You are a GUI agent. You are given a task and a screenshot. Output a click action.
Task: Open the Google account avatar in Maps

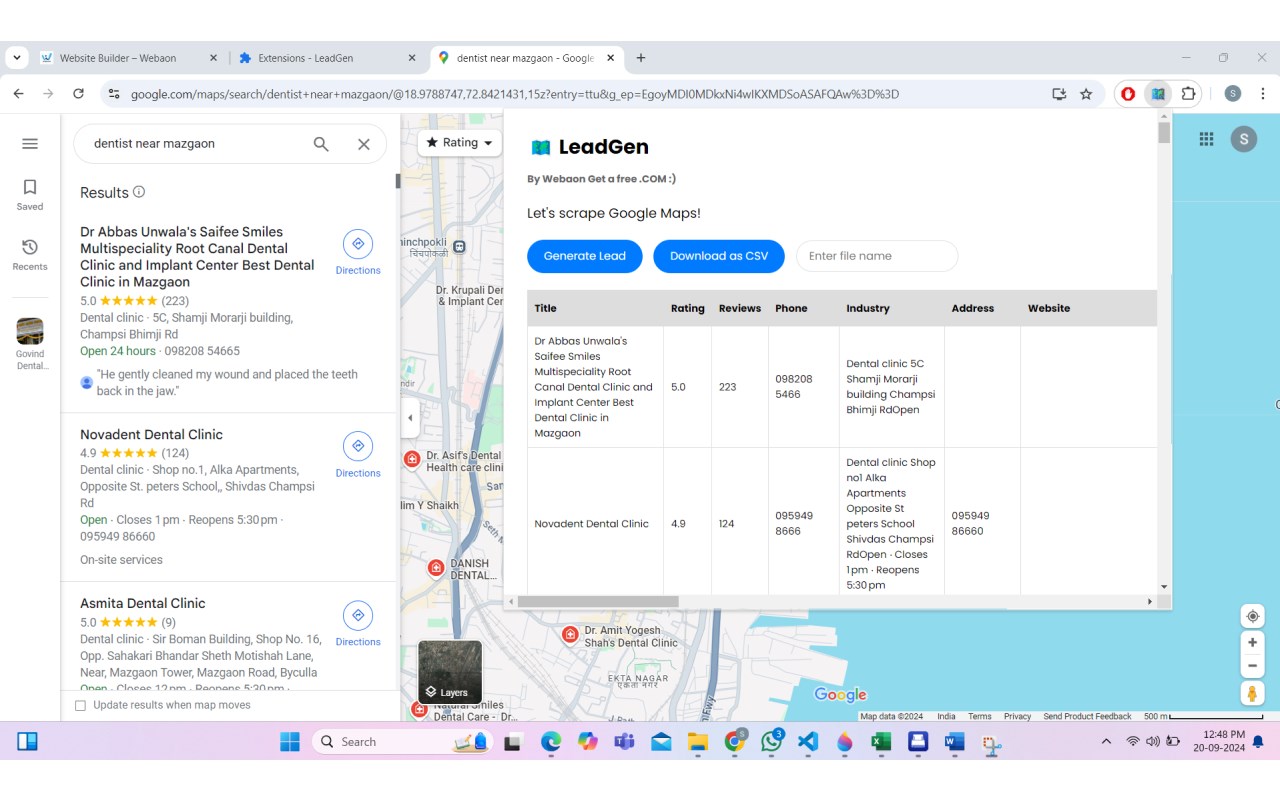pos(1244,140)
